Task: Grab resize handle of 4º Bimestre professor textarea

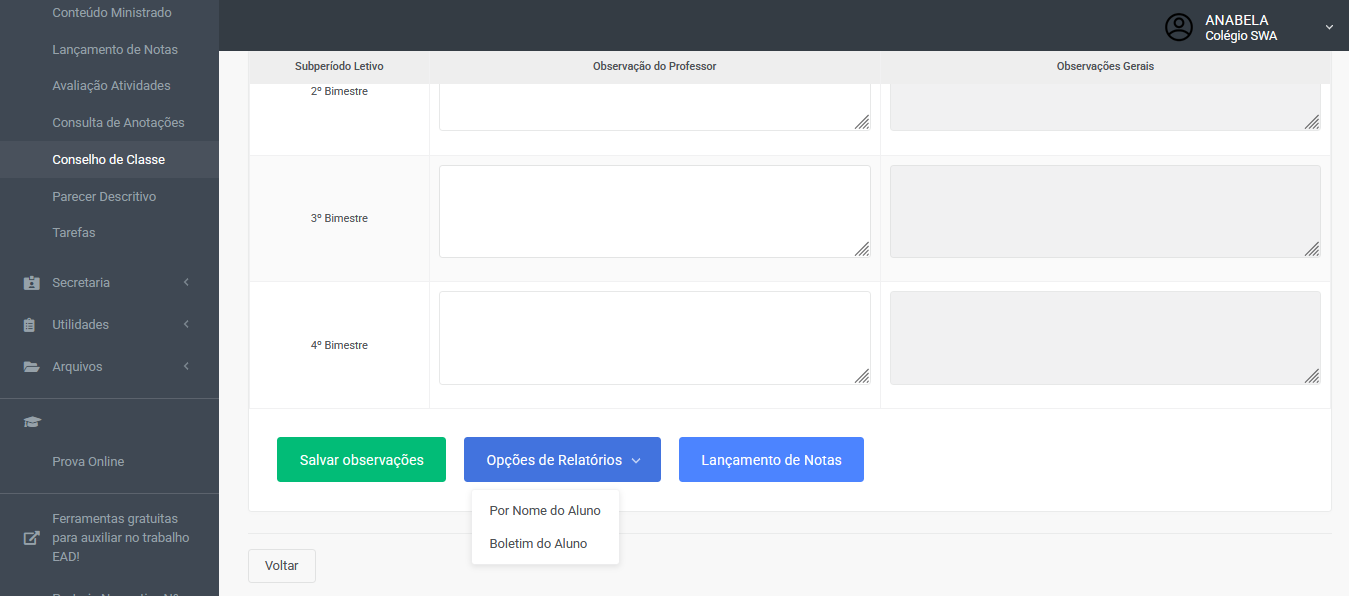Action: [x=862, y=376]
